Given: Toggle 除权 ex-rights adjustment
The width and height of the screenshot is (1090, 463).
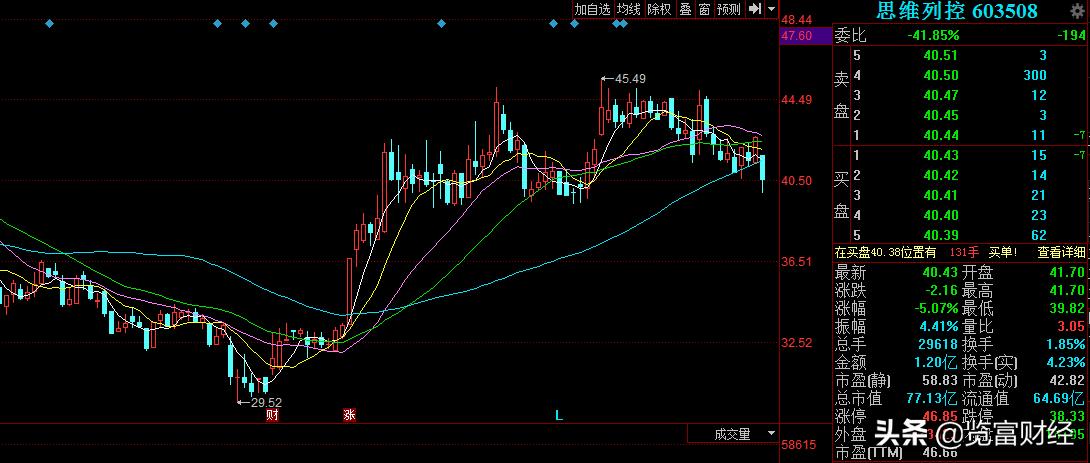Looking at the screenshot, I should pos(659,9).
